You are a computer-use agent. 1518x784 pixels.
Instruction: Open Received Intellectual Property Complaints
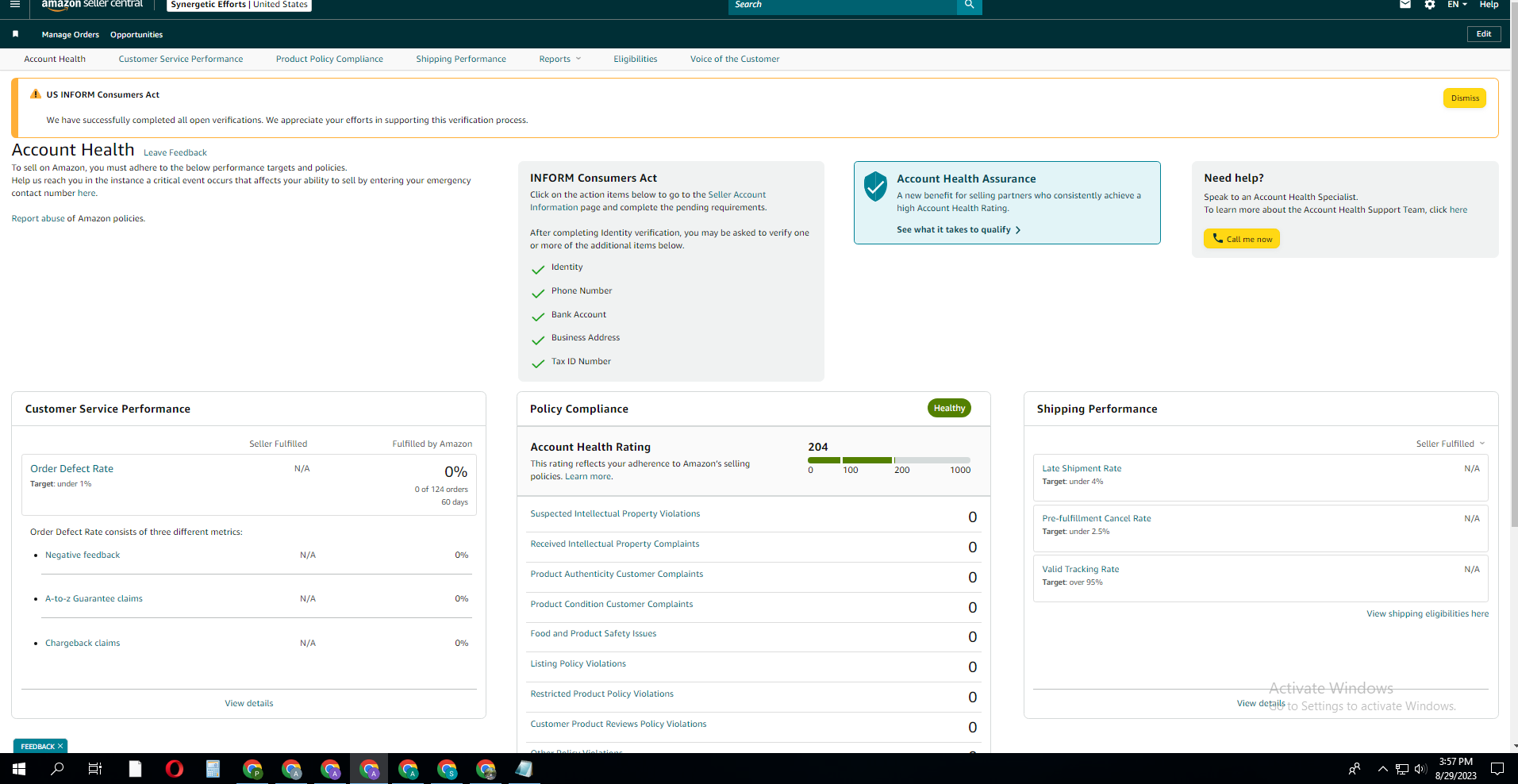coord(615,544)
